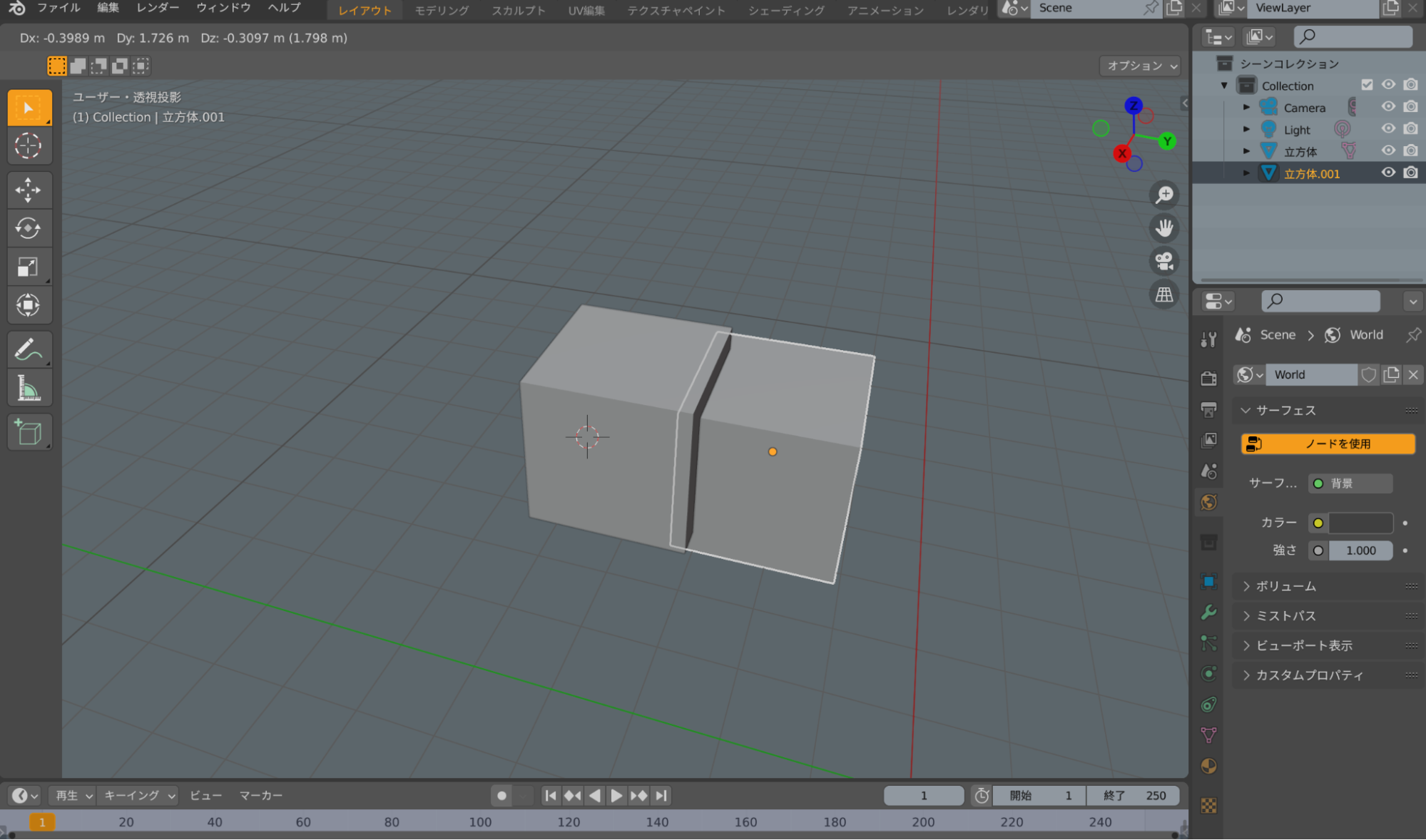
Task: Open the オプション dropdown
Action: (x=1140, y=66)
